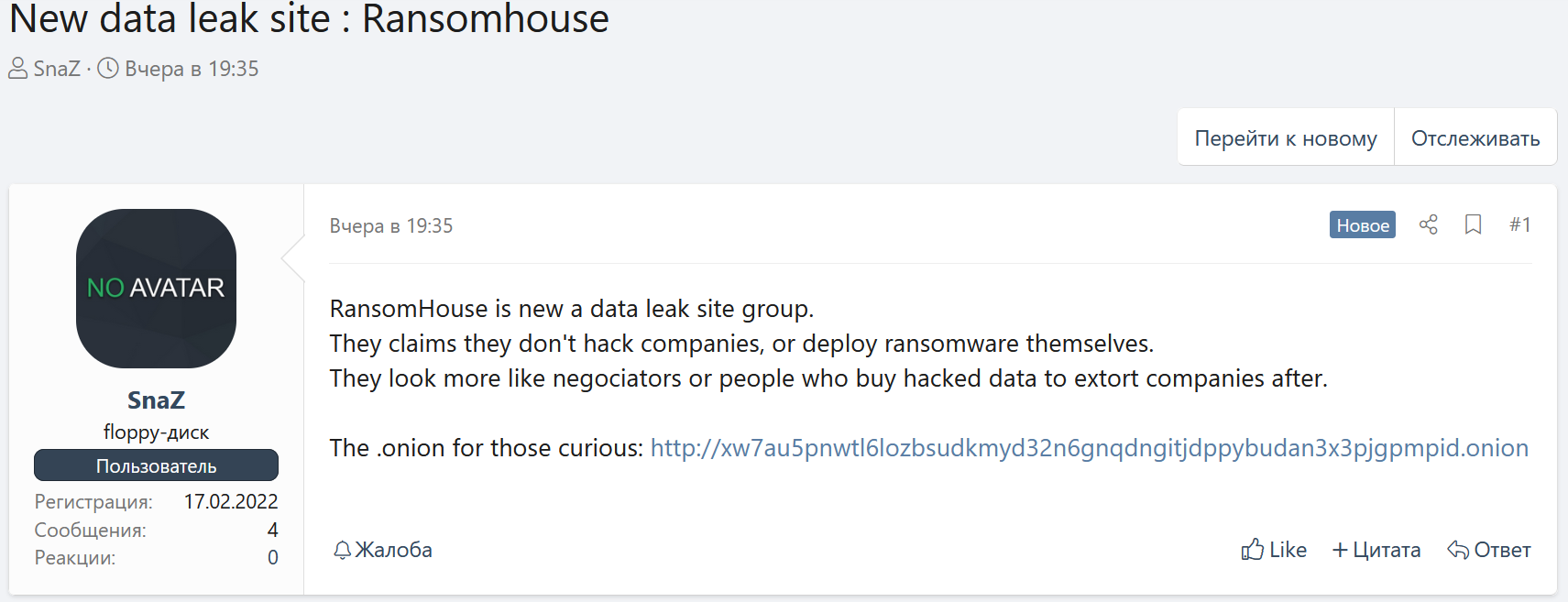Click the thread title Ransomhouse heading
1568x602 pixels.
(309, 18)
